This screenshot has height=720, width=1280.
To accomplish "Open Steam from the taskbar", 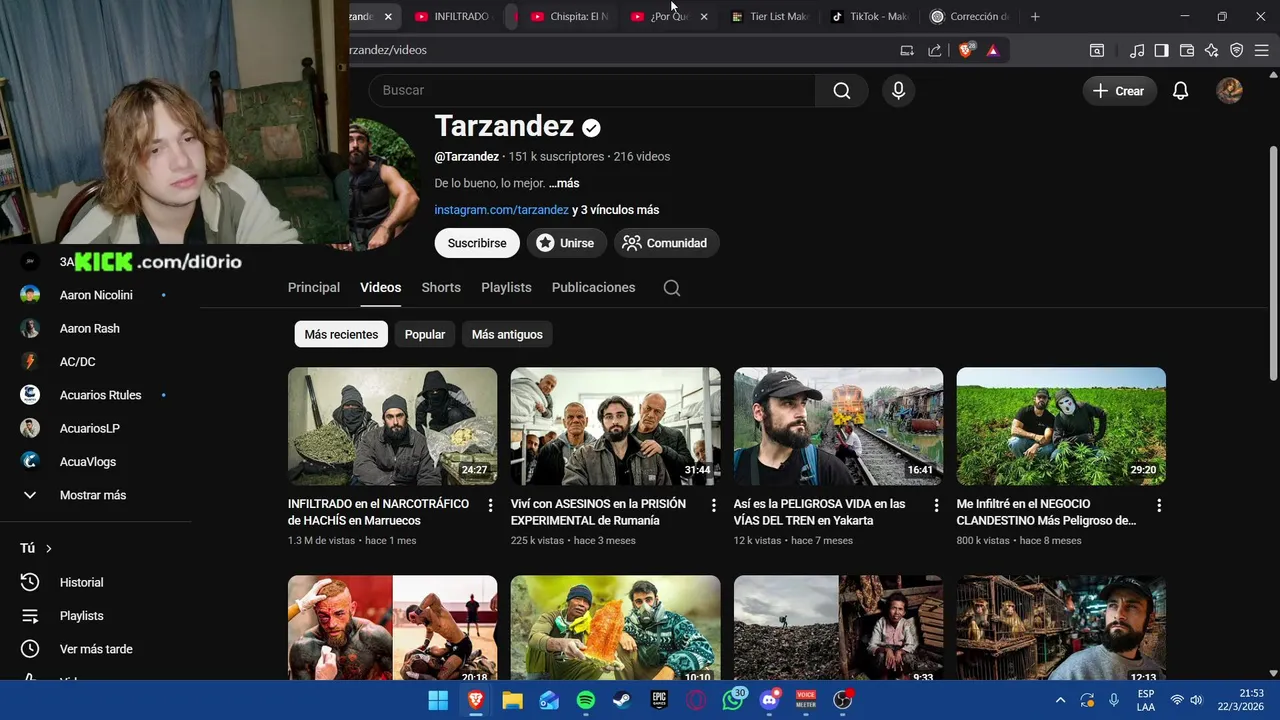I will click(x=622, y=700).
